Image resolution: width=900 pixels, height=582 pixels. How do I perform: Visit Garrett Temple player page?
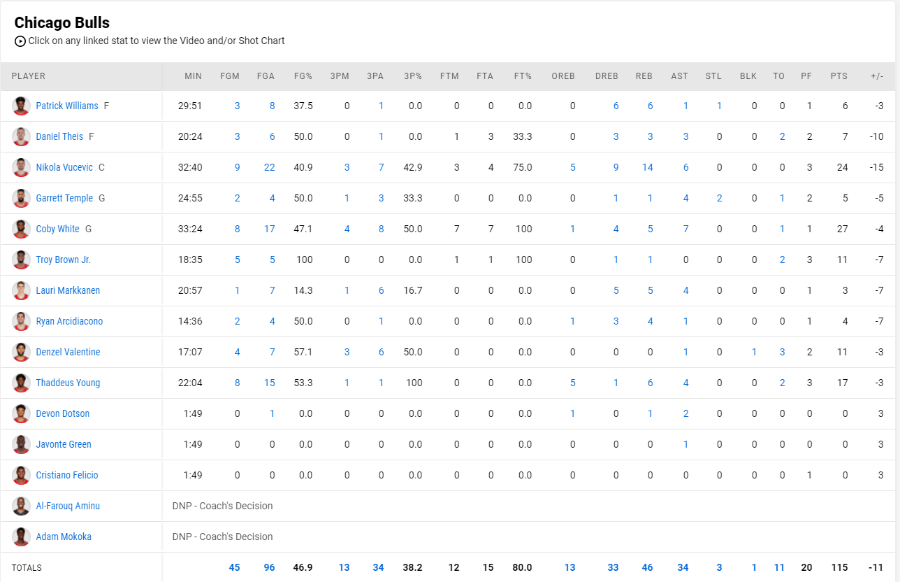[x=64, y=198]
